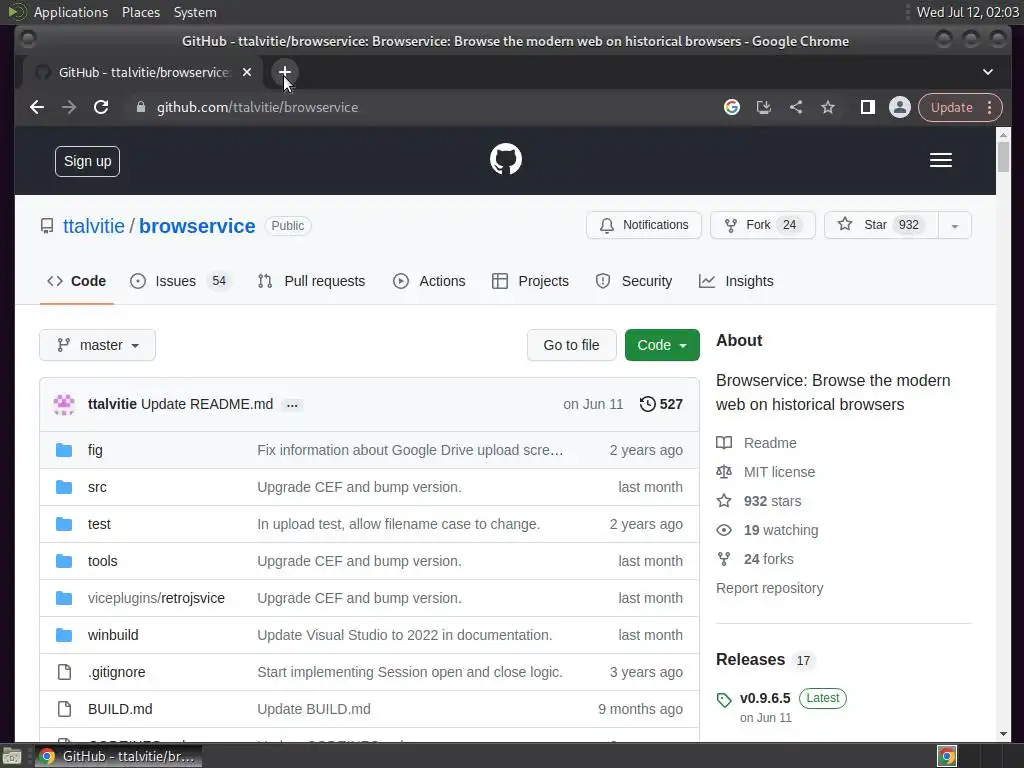This screenshot has width=1024, height=768.
Task: Open the Readme link in About
Action: [x=756, y=443]
